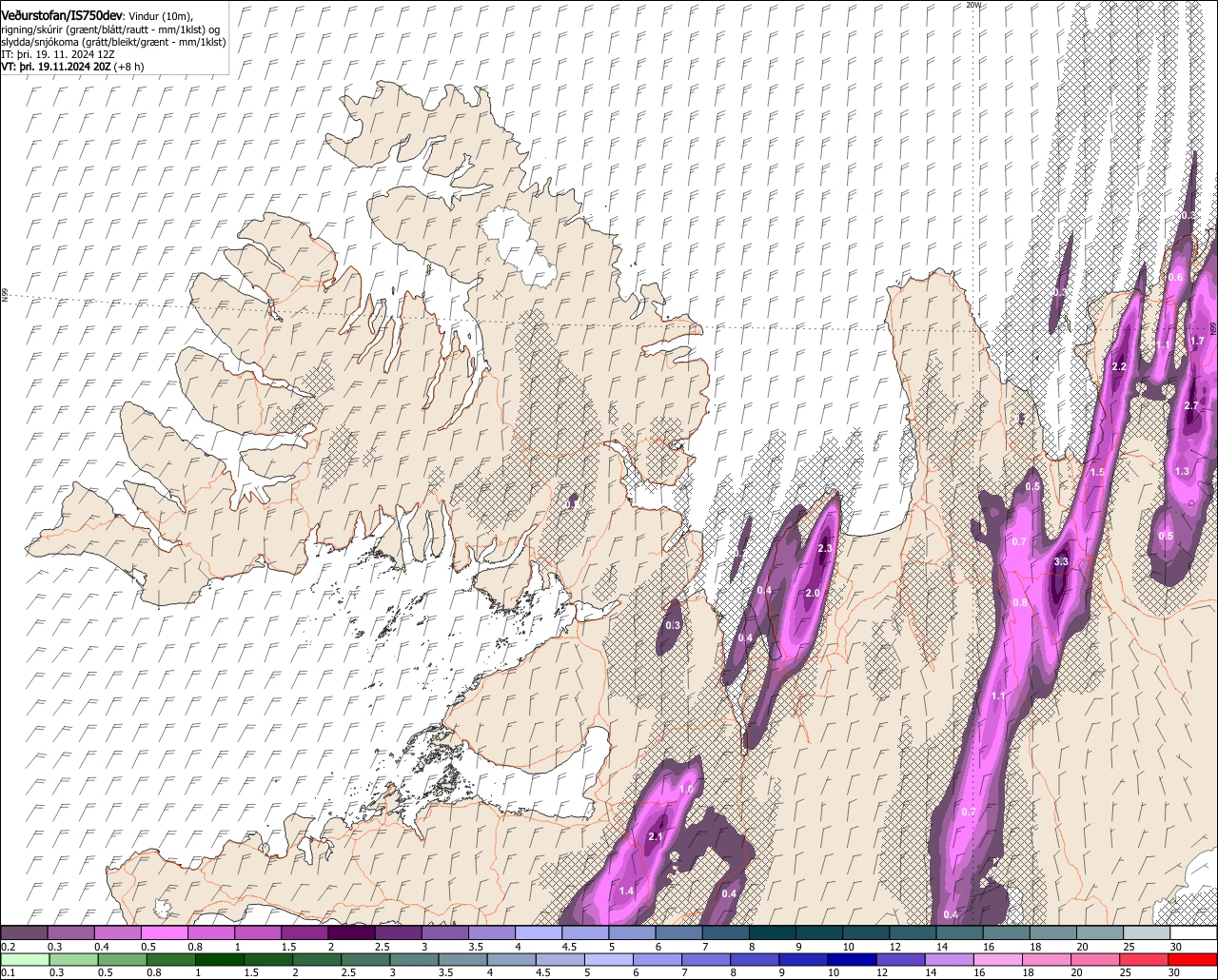The height and width of the screenshot is (980, 1218).
Task: Select the snow legend swatch starting at 1.5
Action: pos(304,932)
